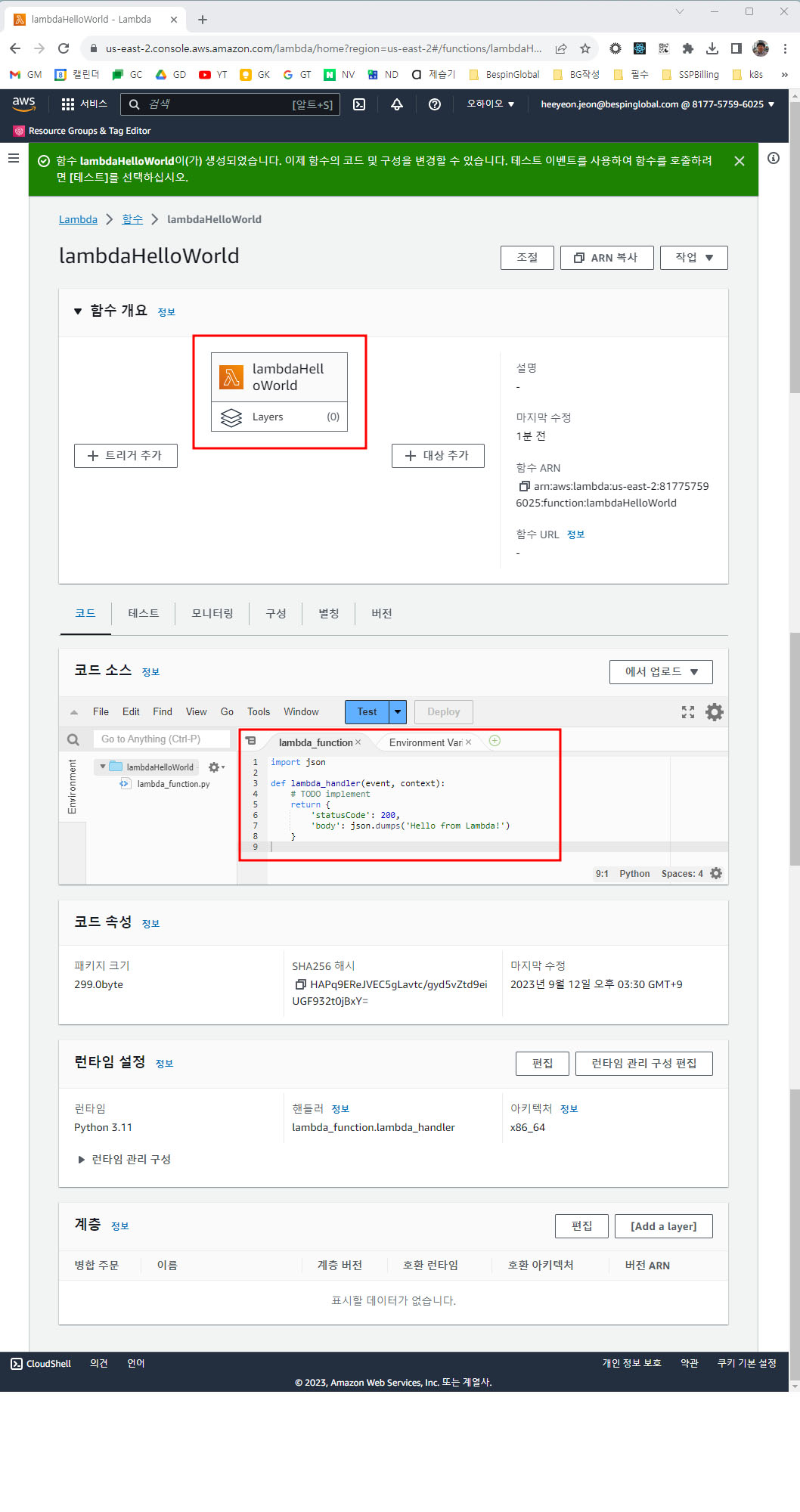Open Resource Groups & Tag Editor
800x1512 pixels.
82,131
